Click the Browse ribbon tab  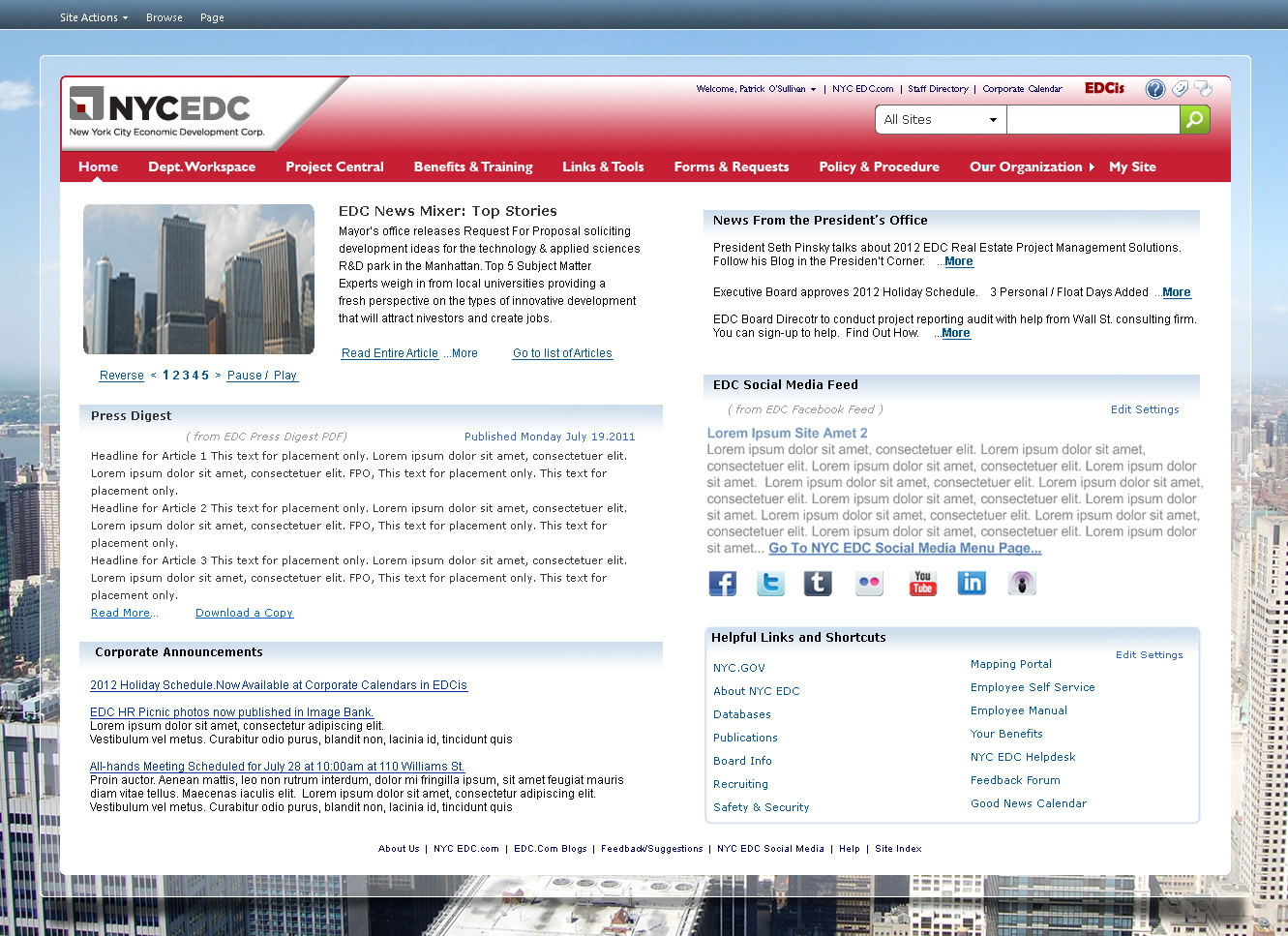pos(165,17)
